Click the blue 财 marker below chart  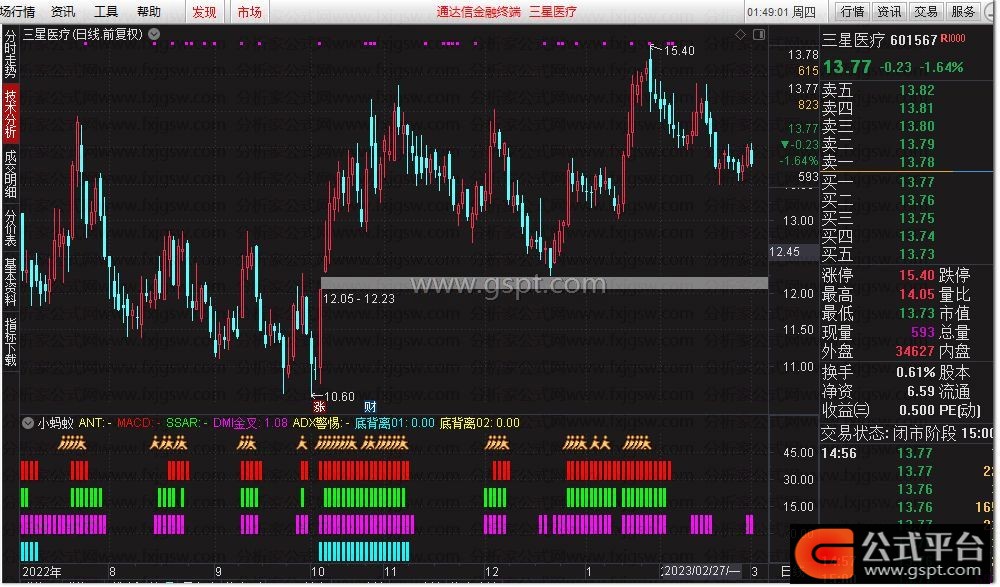pos(370,406)
